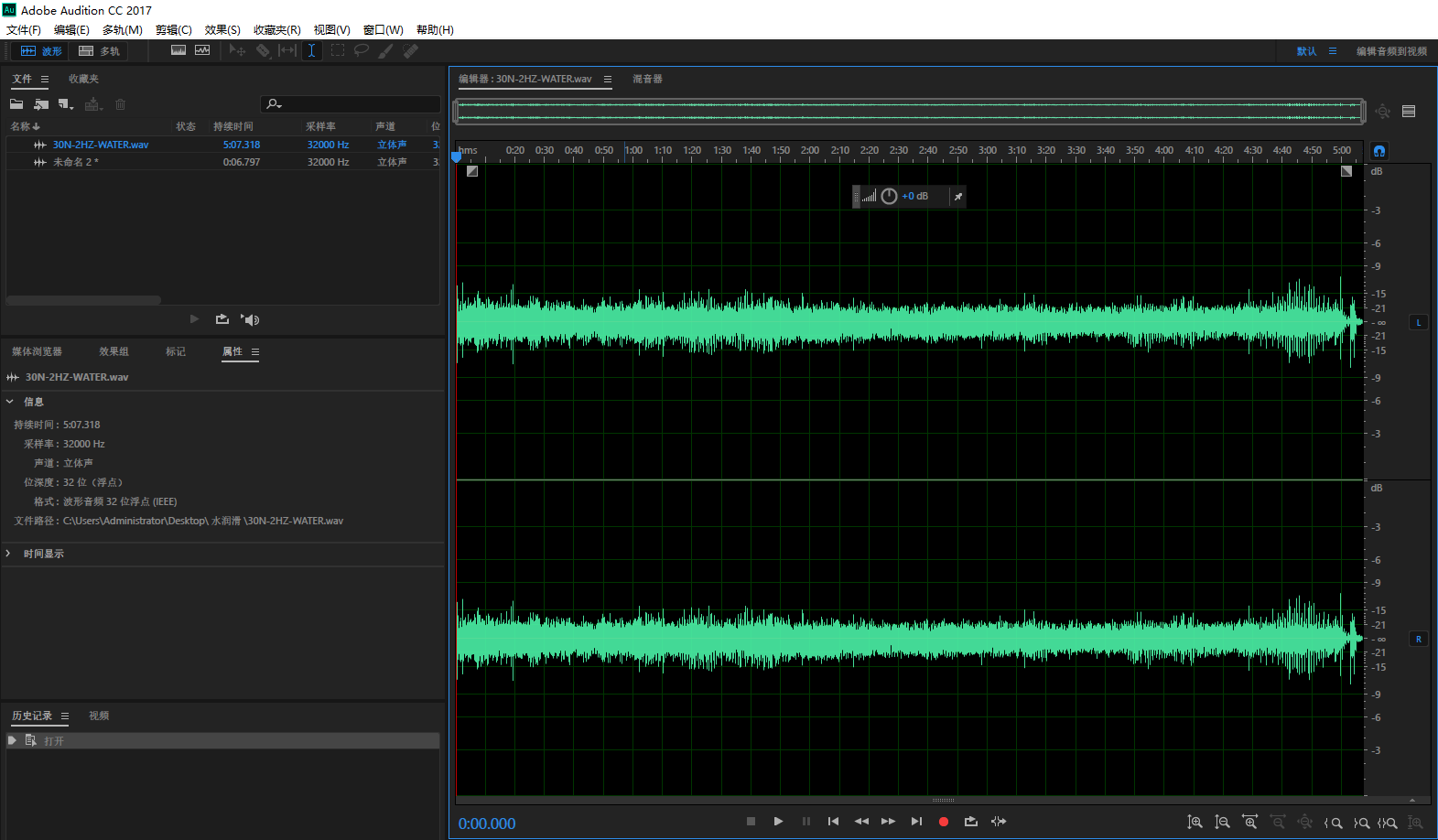Click the +0 dB volume knob
Screen dimensions: 1438x840
coord(889,196)
